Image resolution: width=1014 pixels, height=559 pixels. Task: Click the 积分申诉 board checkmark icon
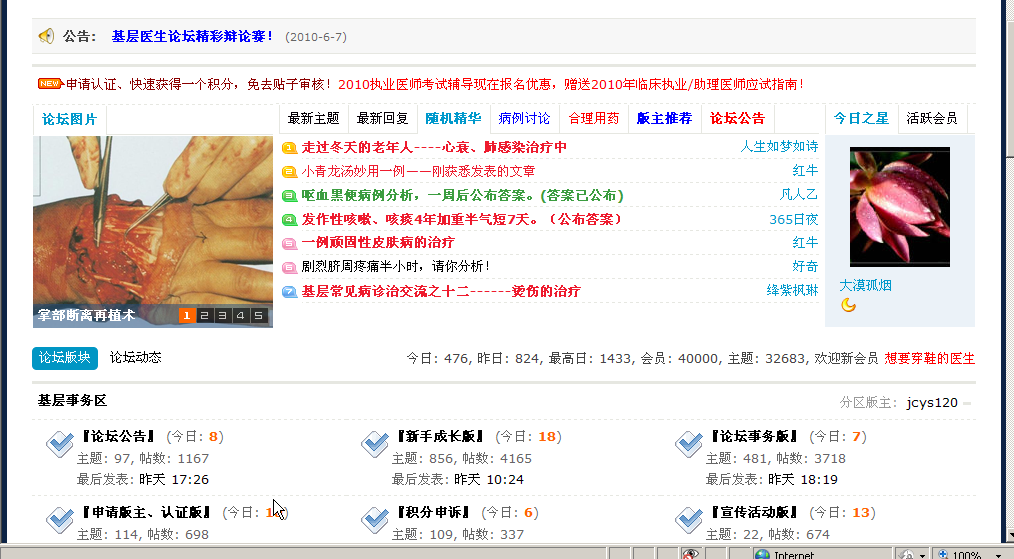click(x=375, y=519)
